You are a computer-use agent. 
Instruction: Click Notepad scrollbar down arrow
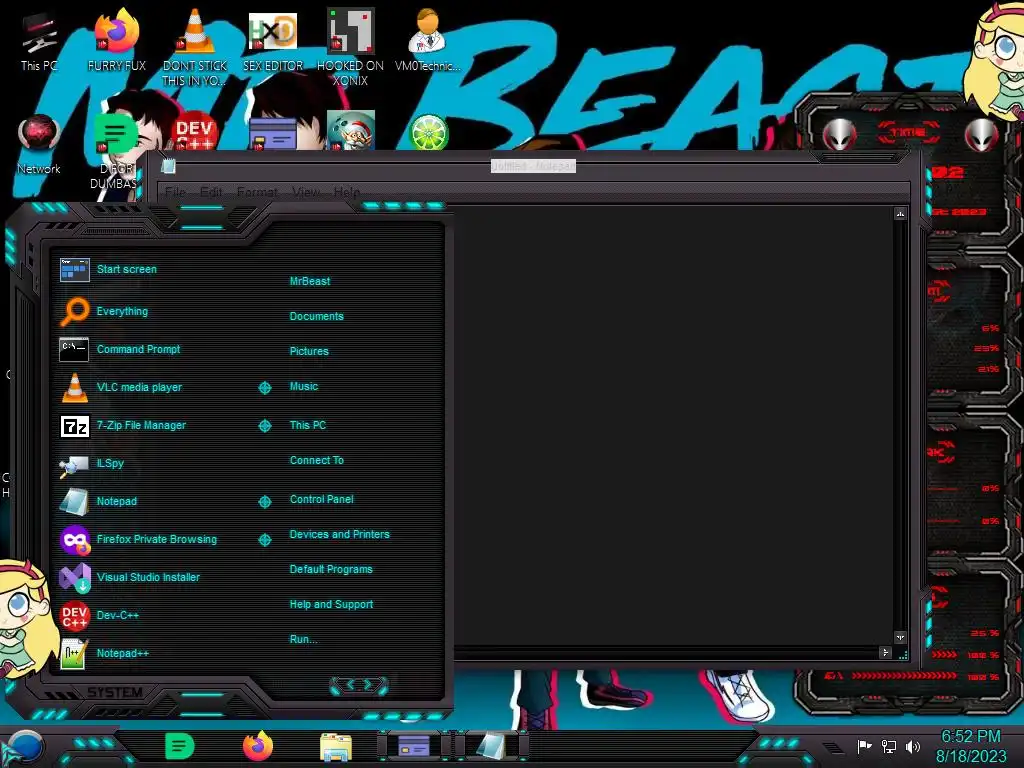pyautogui.click(x=901, y=637)
